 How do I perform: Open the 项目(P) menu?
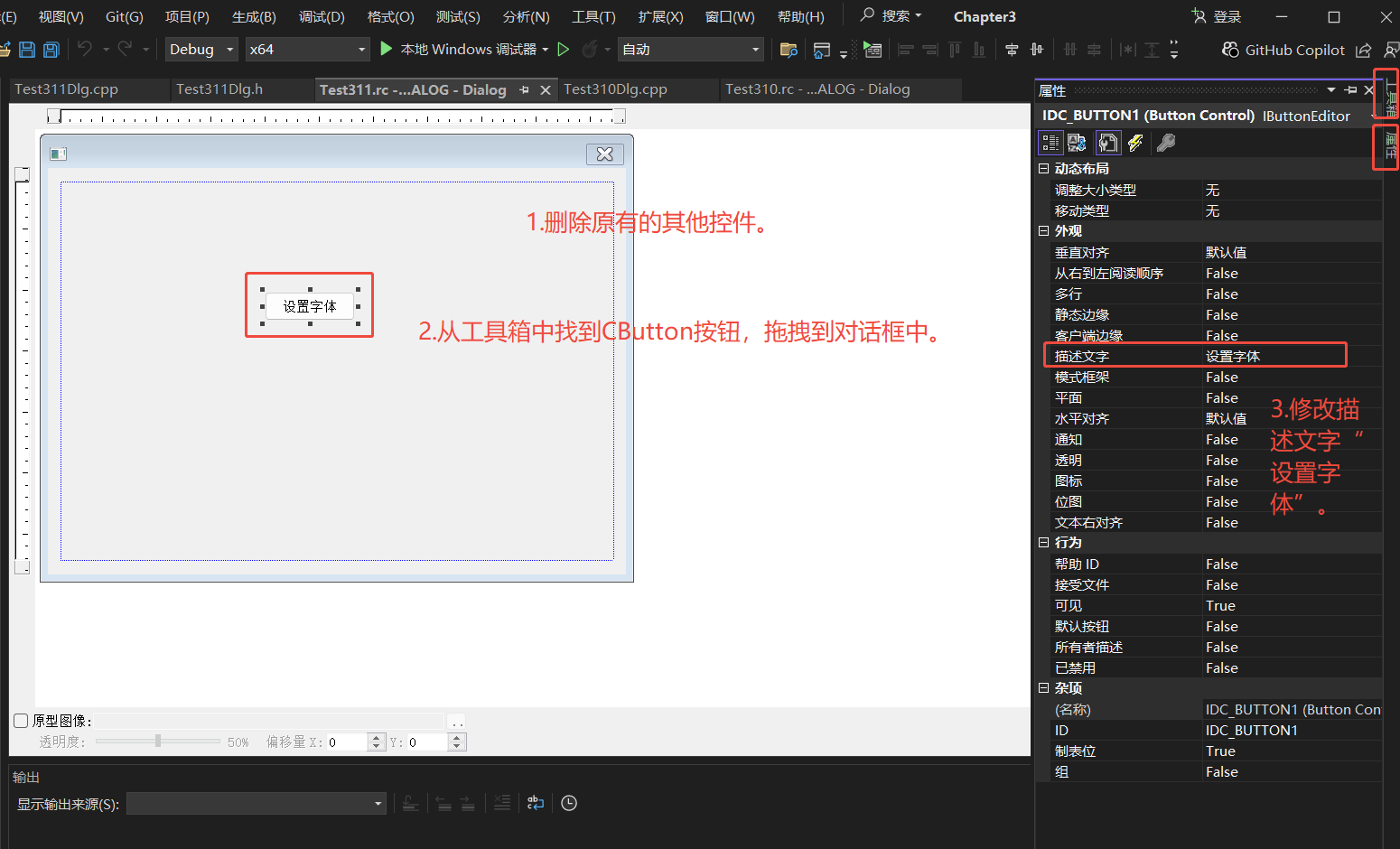point(186,15)
